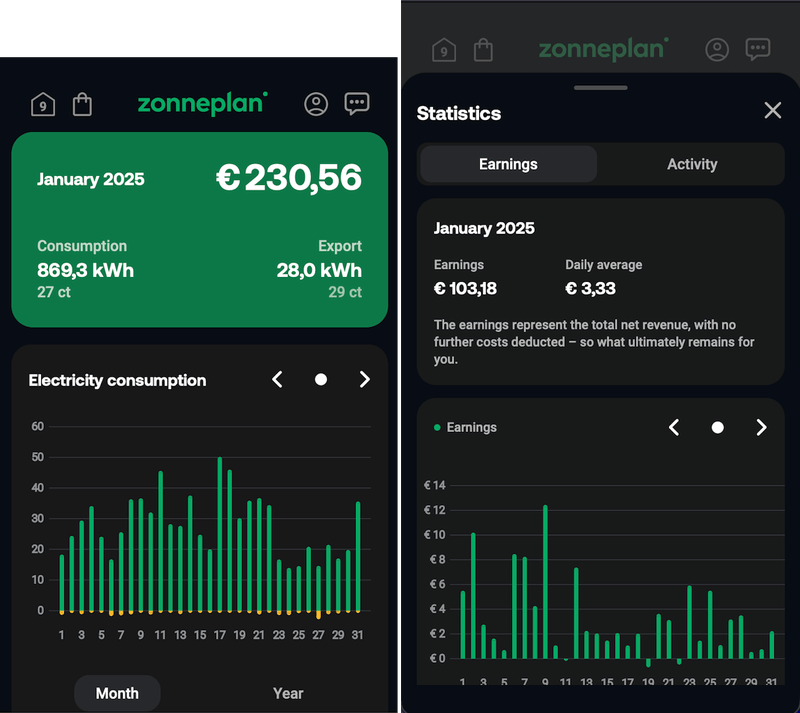The width and height of the screenshot is (800, 713).
Task: Tap the white dot in Electricity consumption
Action: [x=321, y=379]
